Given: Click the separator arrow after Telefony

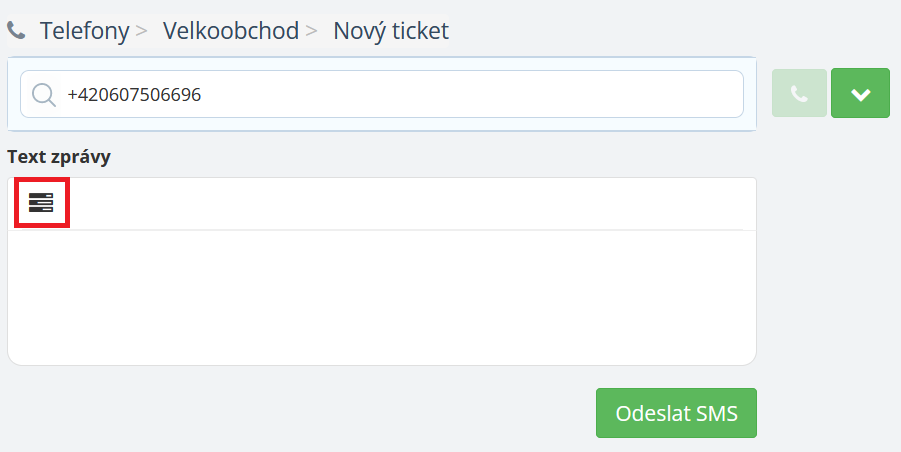Looking at the screenshot, I should pos(142,32).
